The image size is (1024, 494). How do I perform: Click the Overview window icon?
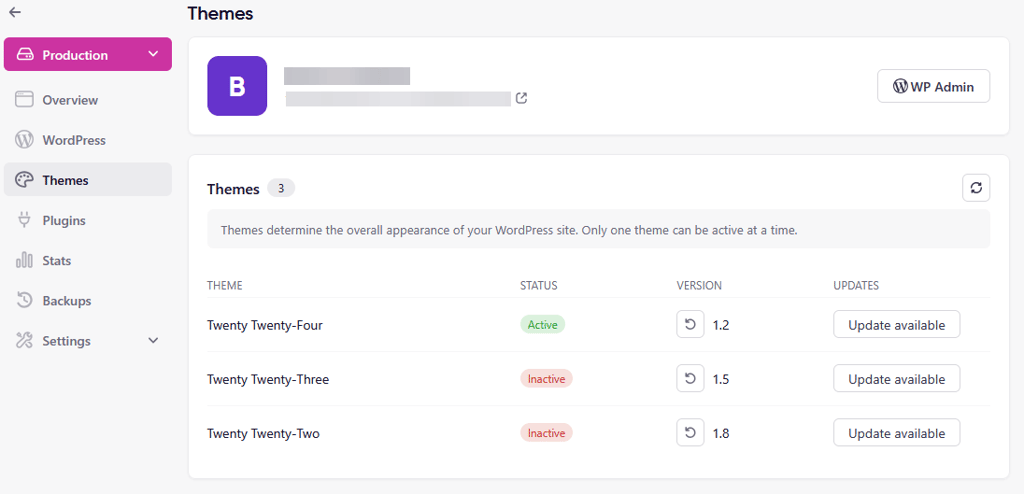click(24, 100)
